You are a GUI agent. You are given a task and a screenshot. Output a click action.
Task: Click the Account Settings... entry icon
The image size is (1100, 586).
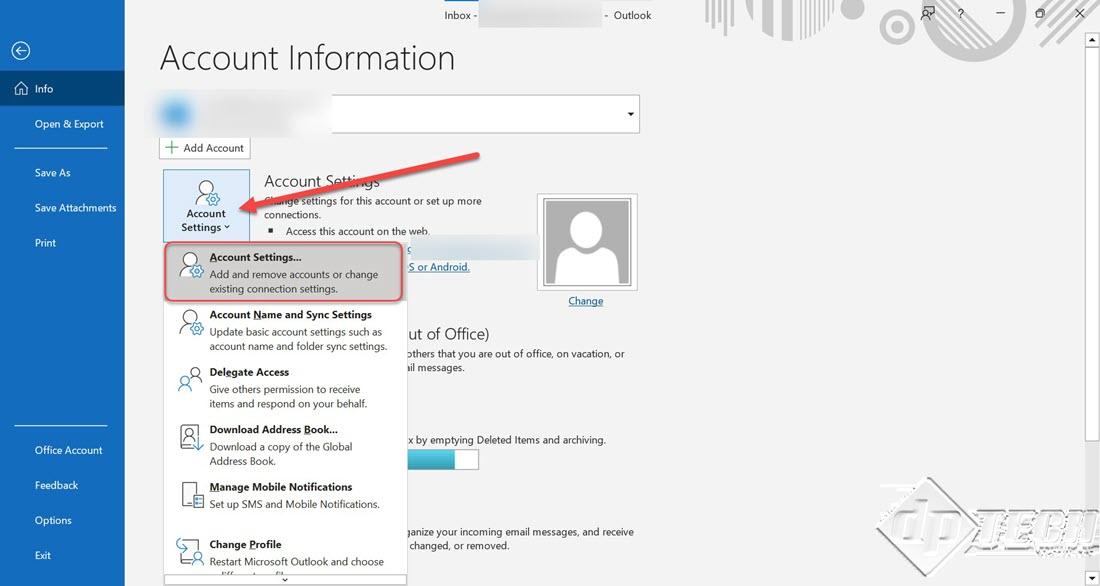coord(190,265)
